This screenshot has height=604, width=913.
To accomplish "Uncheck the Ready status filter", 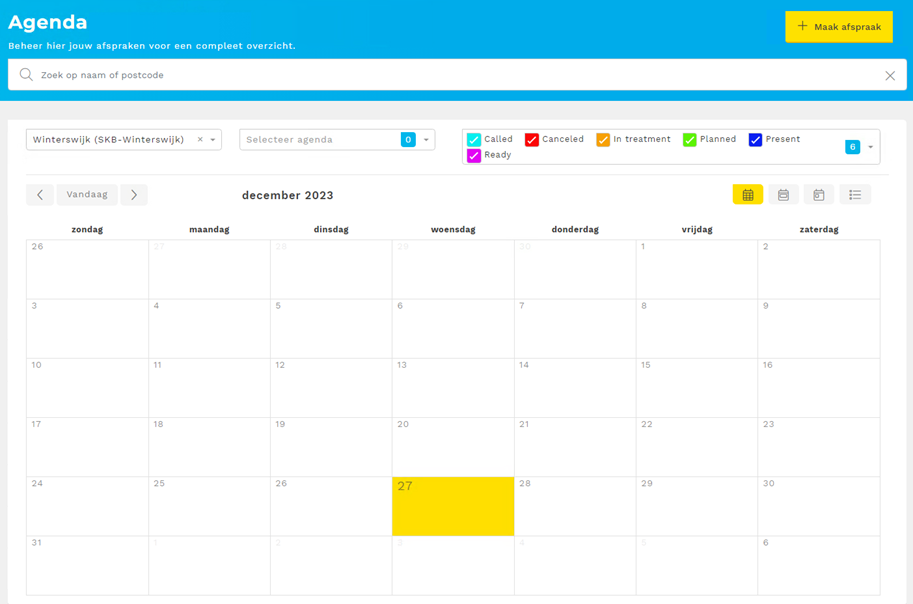I will pyautogui.click(x=474, y=156).
